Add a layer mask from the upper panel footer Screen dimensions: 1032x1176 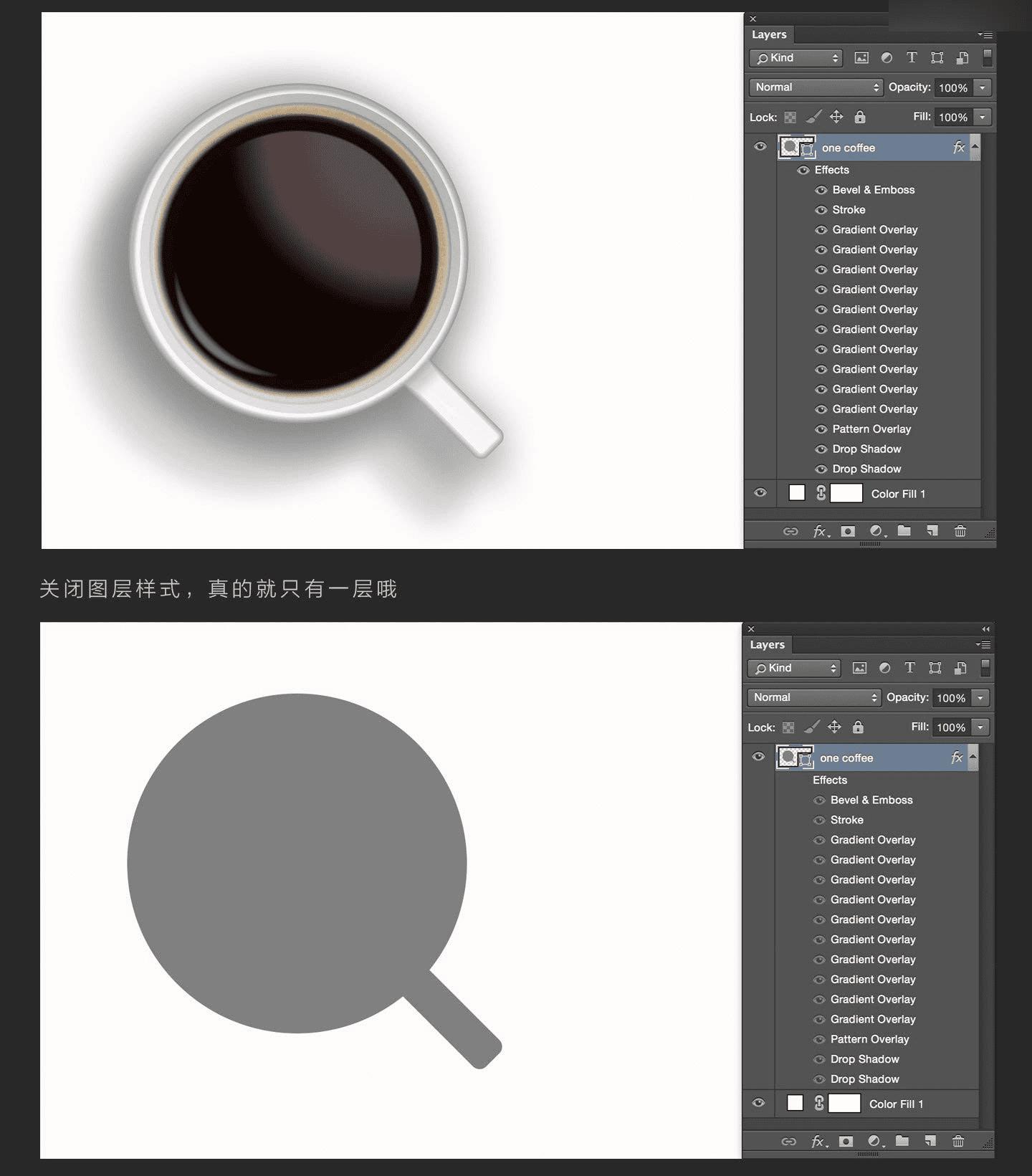[848, 531]
